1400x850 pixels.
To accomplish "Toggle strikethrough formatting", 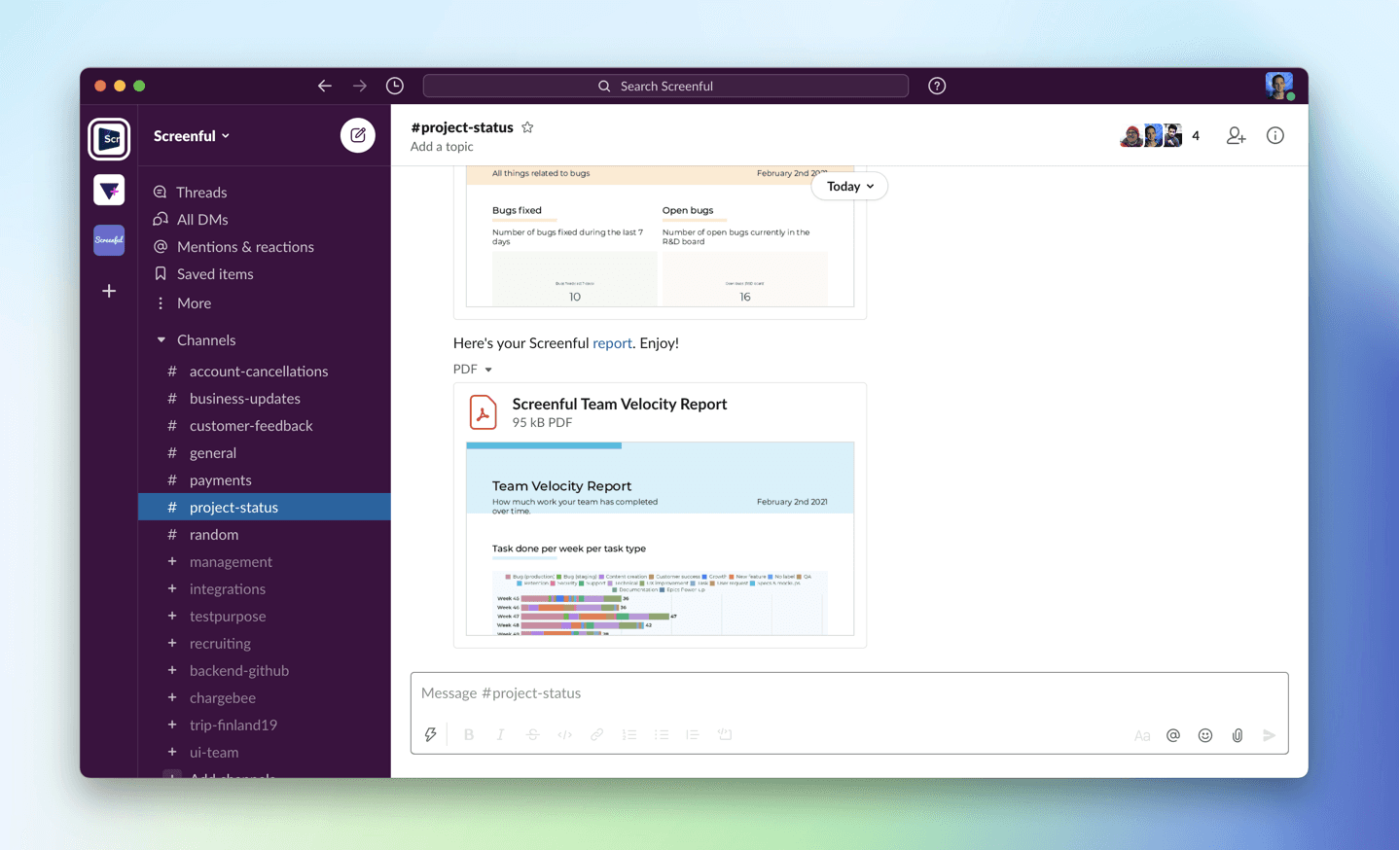I will [532, 734].
